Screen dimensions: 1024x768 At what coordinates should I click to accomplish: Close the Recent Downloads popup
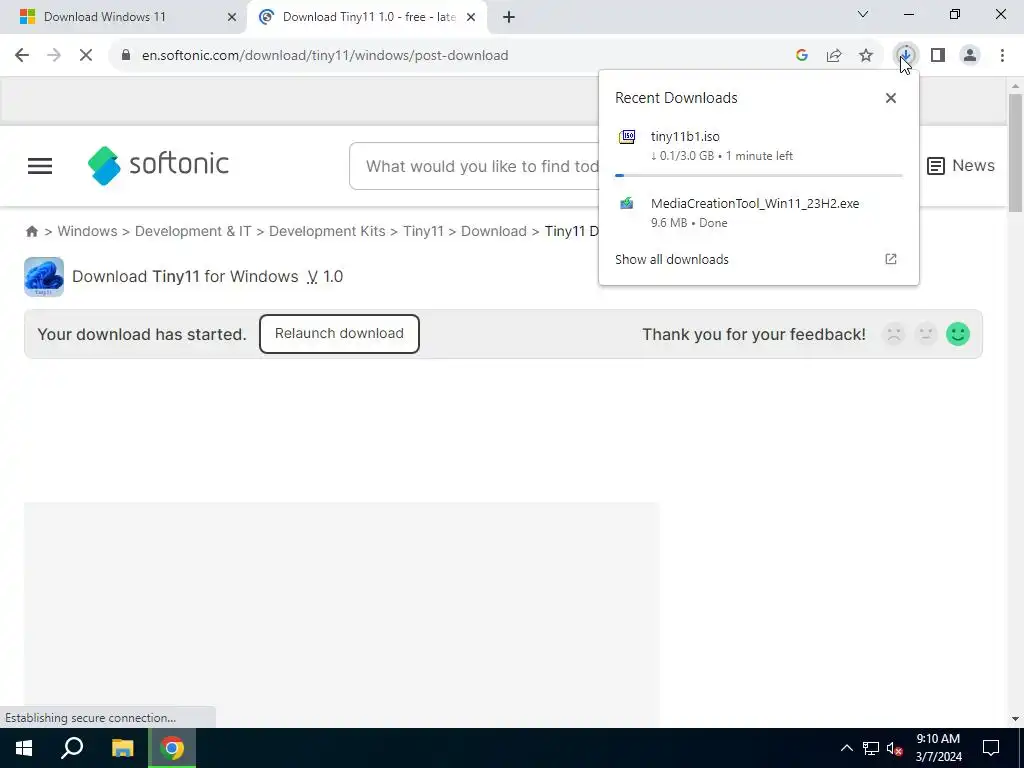(891, 98)
